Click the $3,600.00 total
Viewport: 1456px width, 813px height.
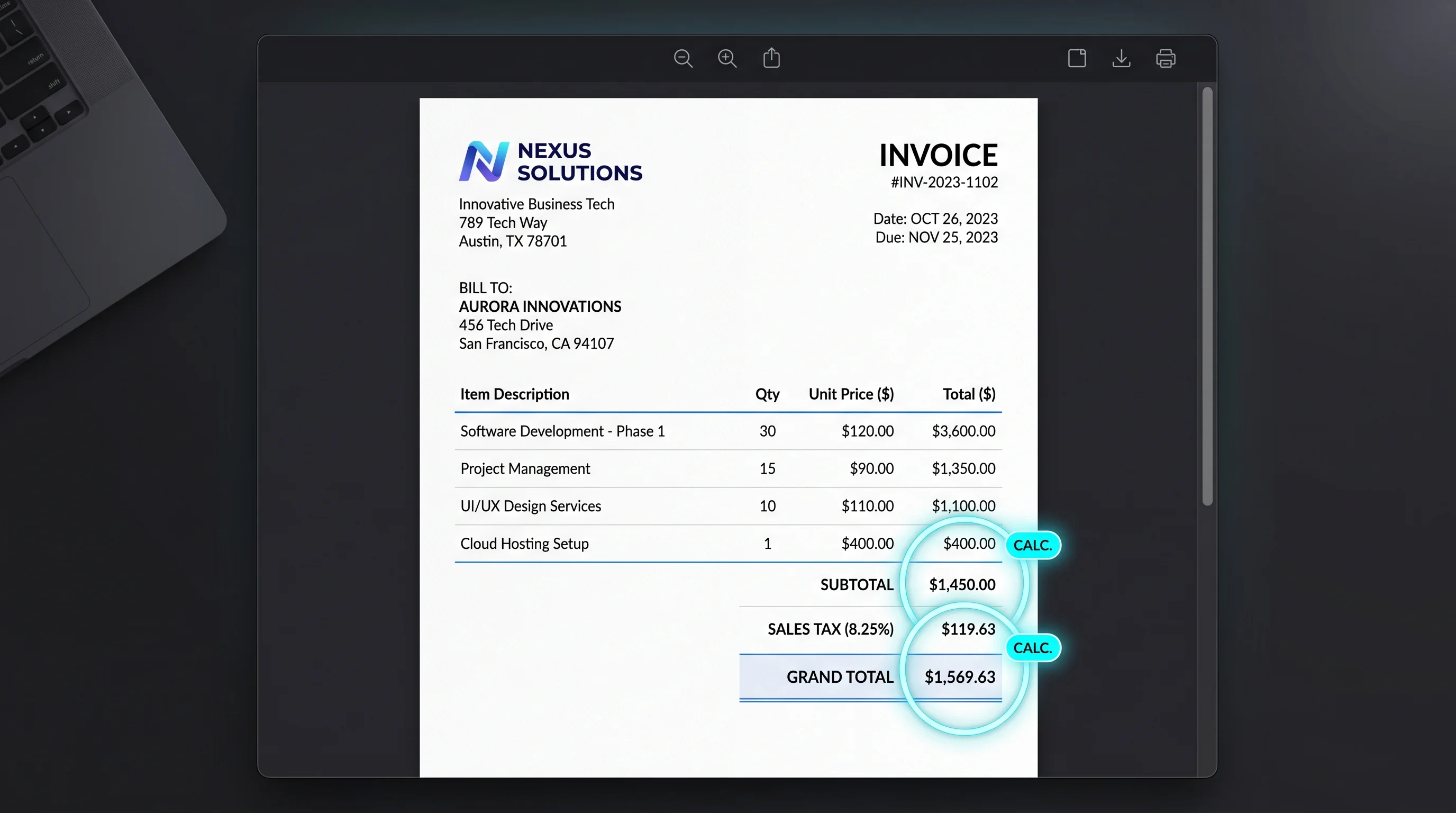[x=963, y=431]
